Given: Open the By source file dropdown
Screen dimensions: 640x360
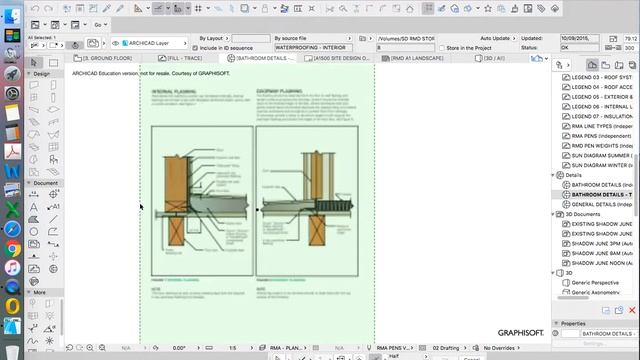Looking at the screenshot, I should (313, 38).
